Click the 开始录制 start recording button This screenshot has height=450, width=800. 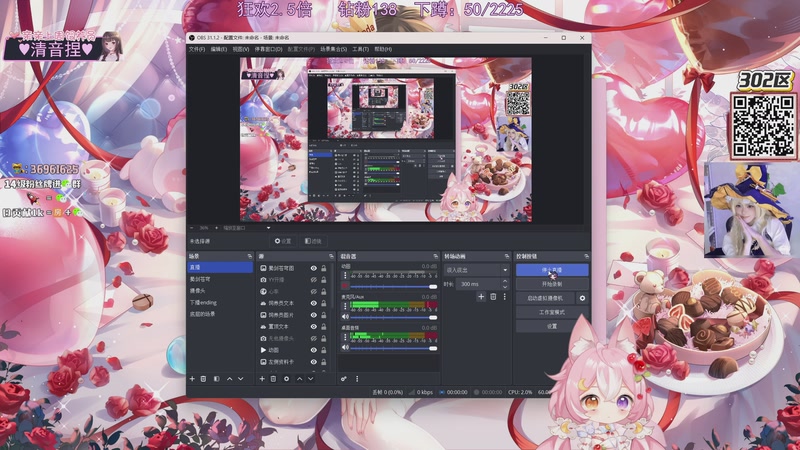coord(552,284)
